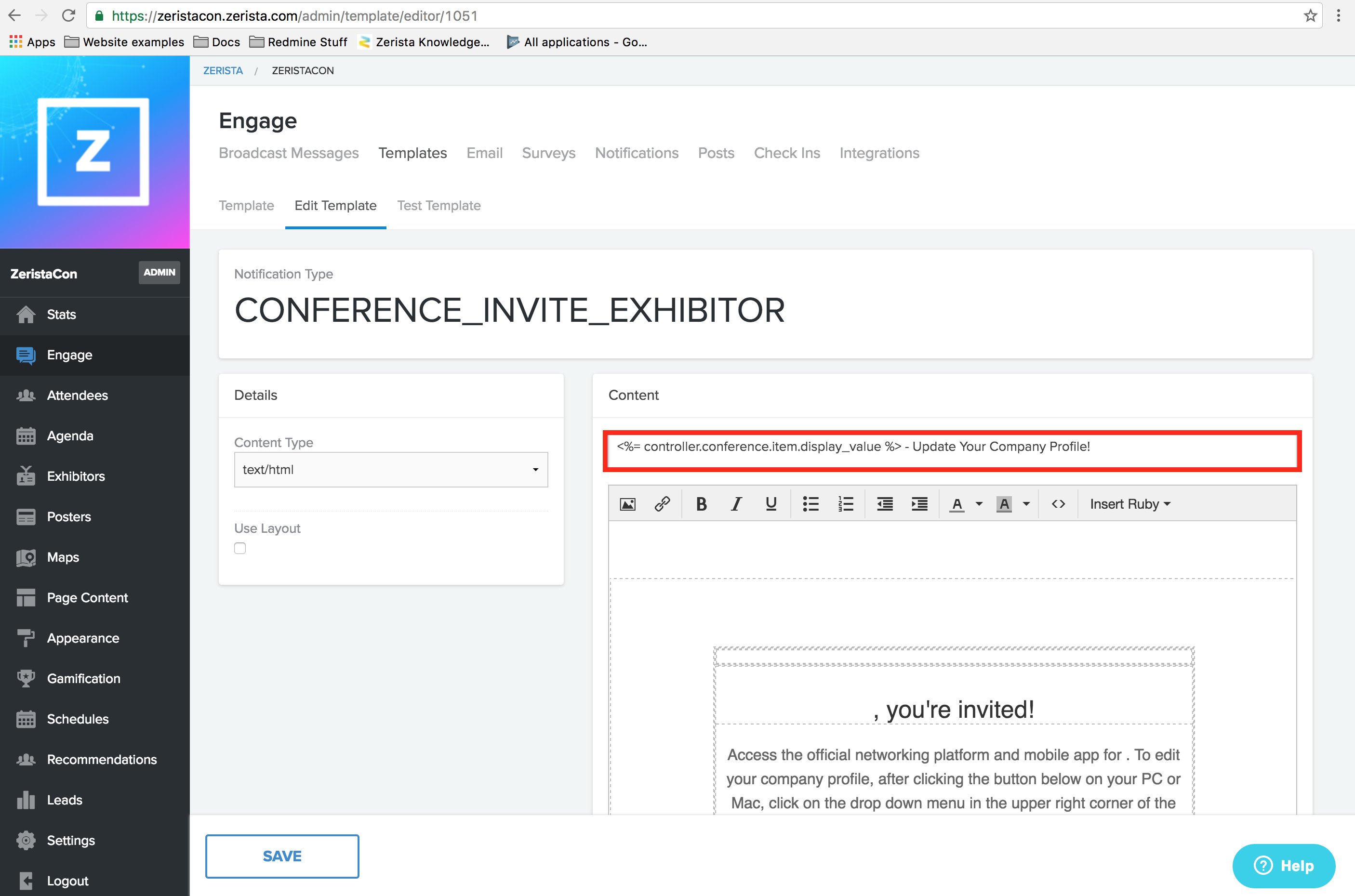Open the Posts section
The height and width of the screenshot is (896, 1355).
coord(716,153)
